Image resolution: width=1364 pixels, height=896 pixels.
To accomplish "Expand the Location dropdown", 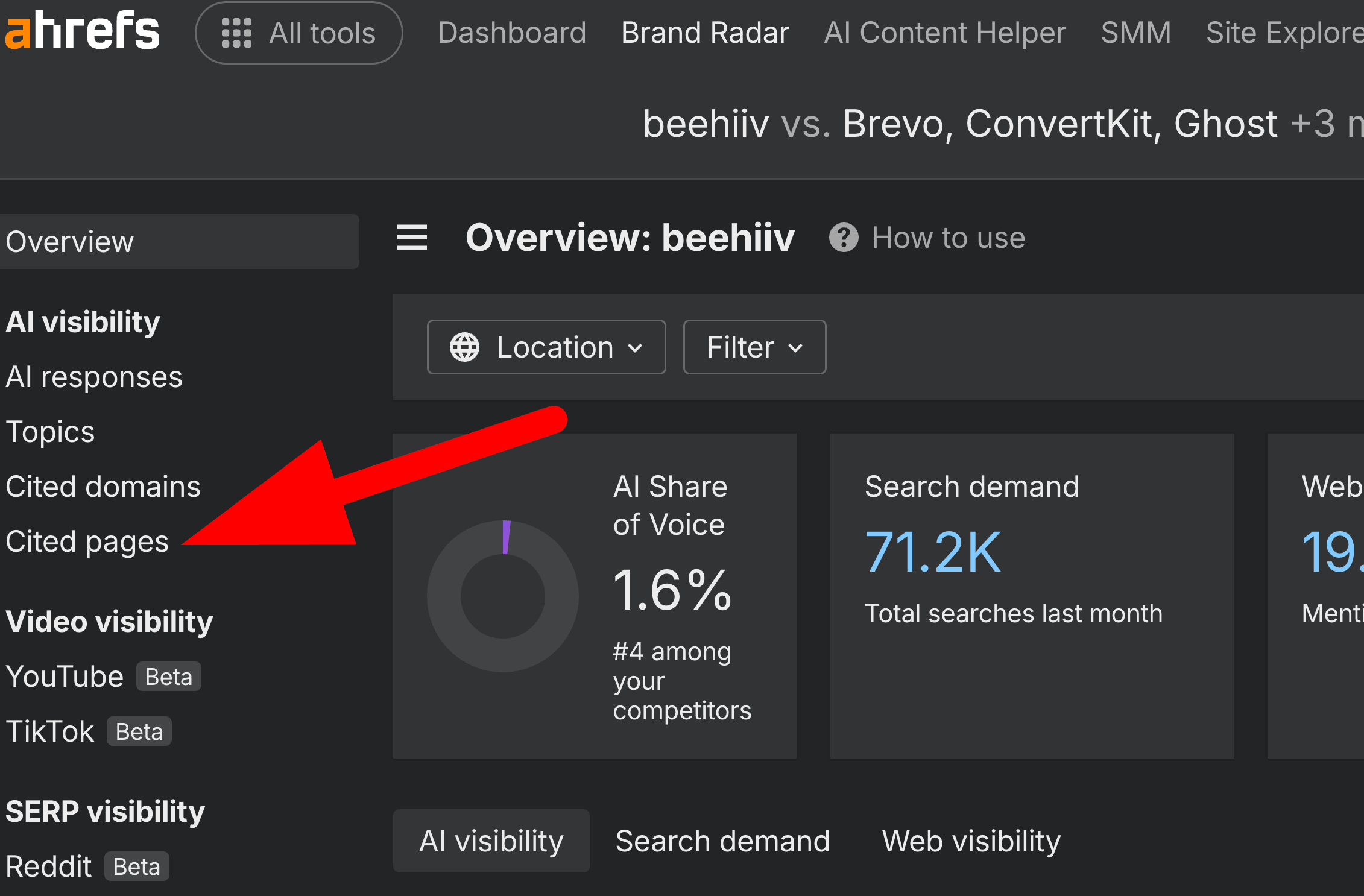I will (x=546, y=347).
